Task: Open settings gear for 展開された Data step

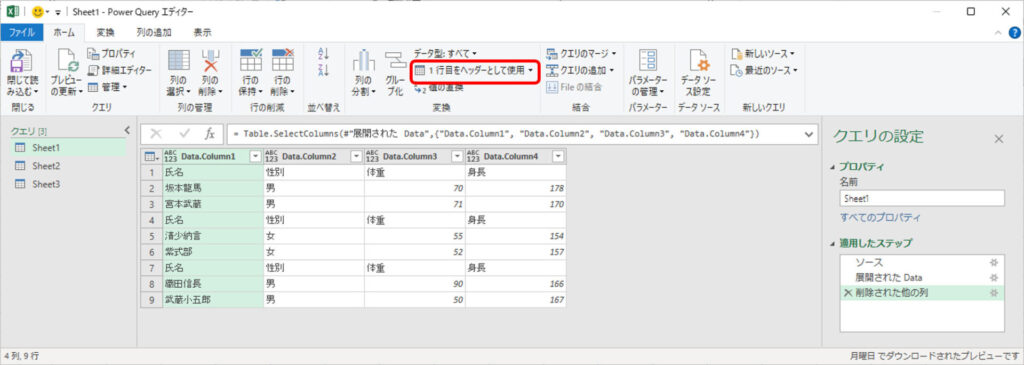Action: pos(994,278)
